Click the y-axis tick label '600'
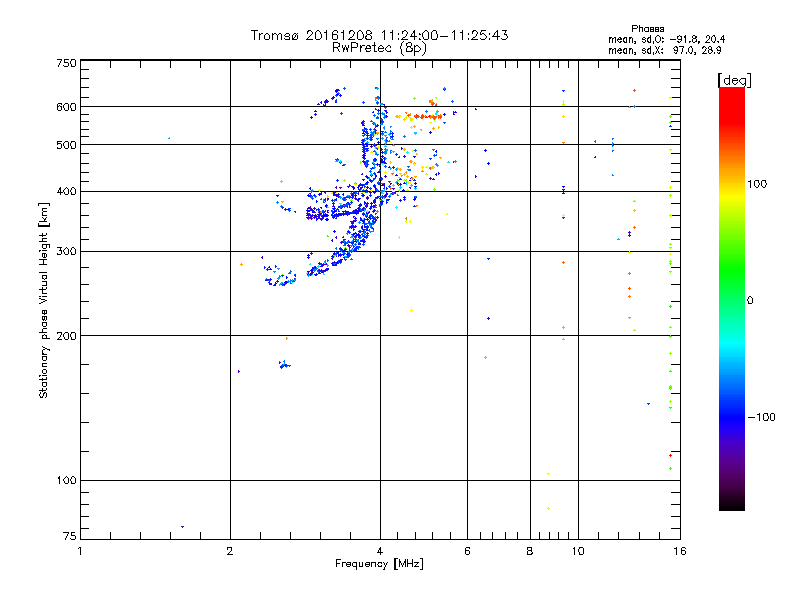800x600 pixels. [66, 107]
